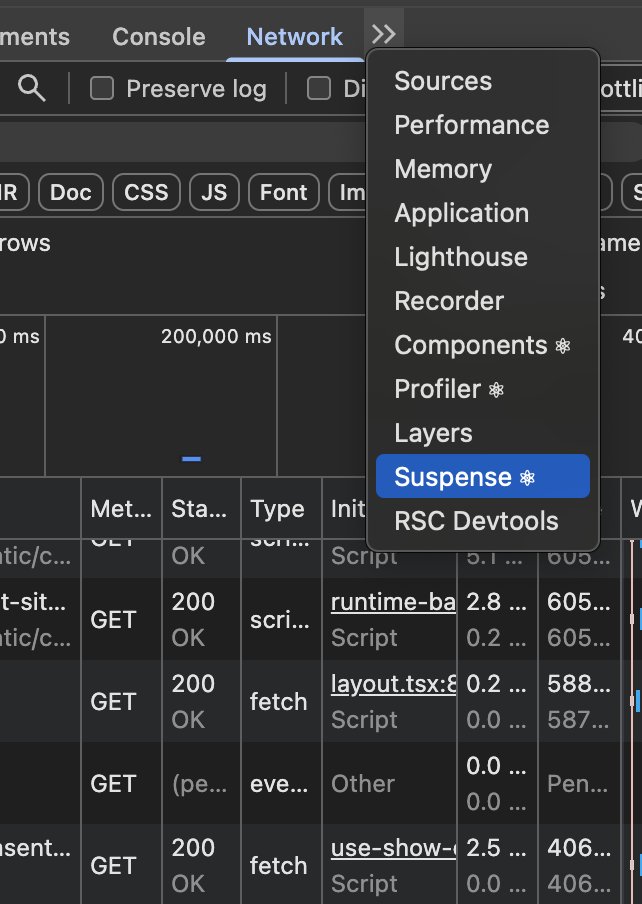The width and height of the screenshot is (642, 904).
Task: Open Sources from the overflow menu
Action: (483, 81)
